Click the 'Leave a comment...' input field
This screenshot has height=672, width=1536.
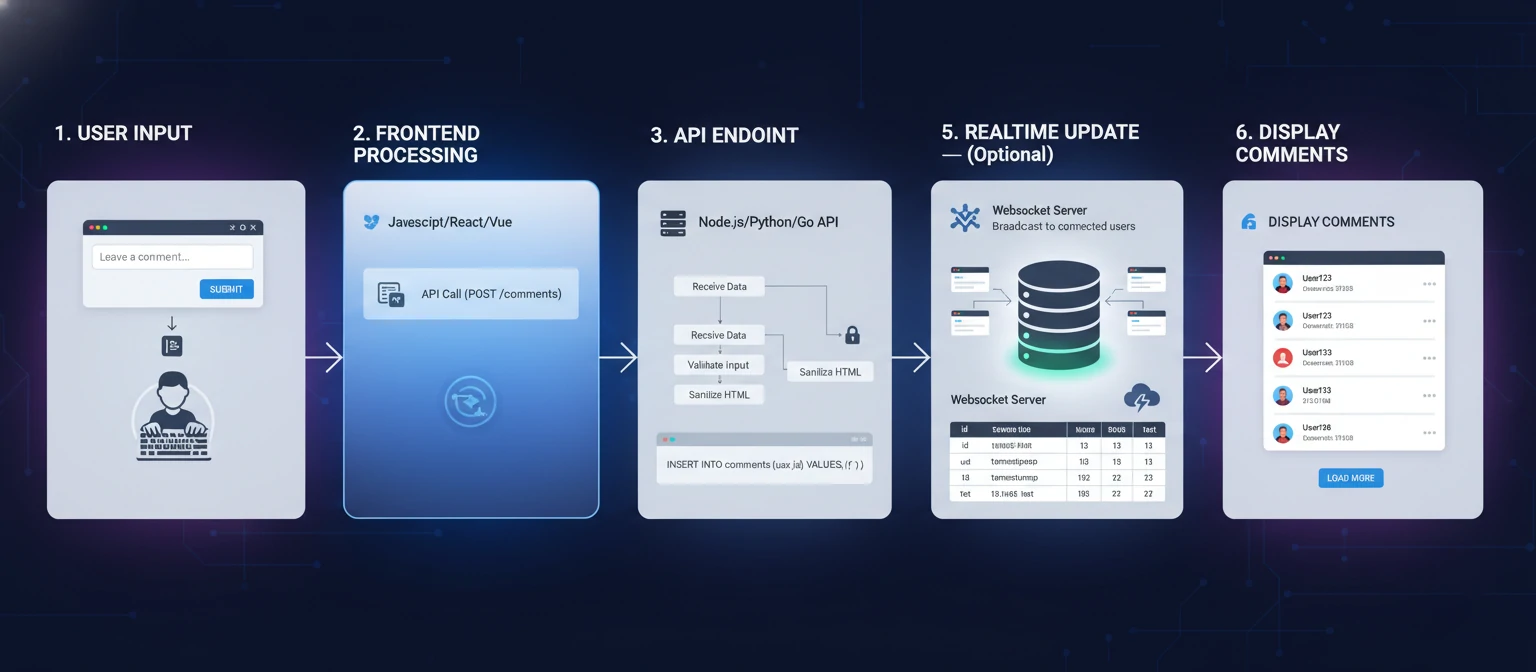(172, 257)
